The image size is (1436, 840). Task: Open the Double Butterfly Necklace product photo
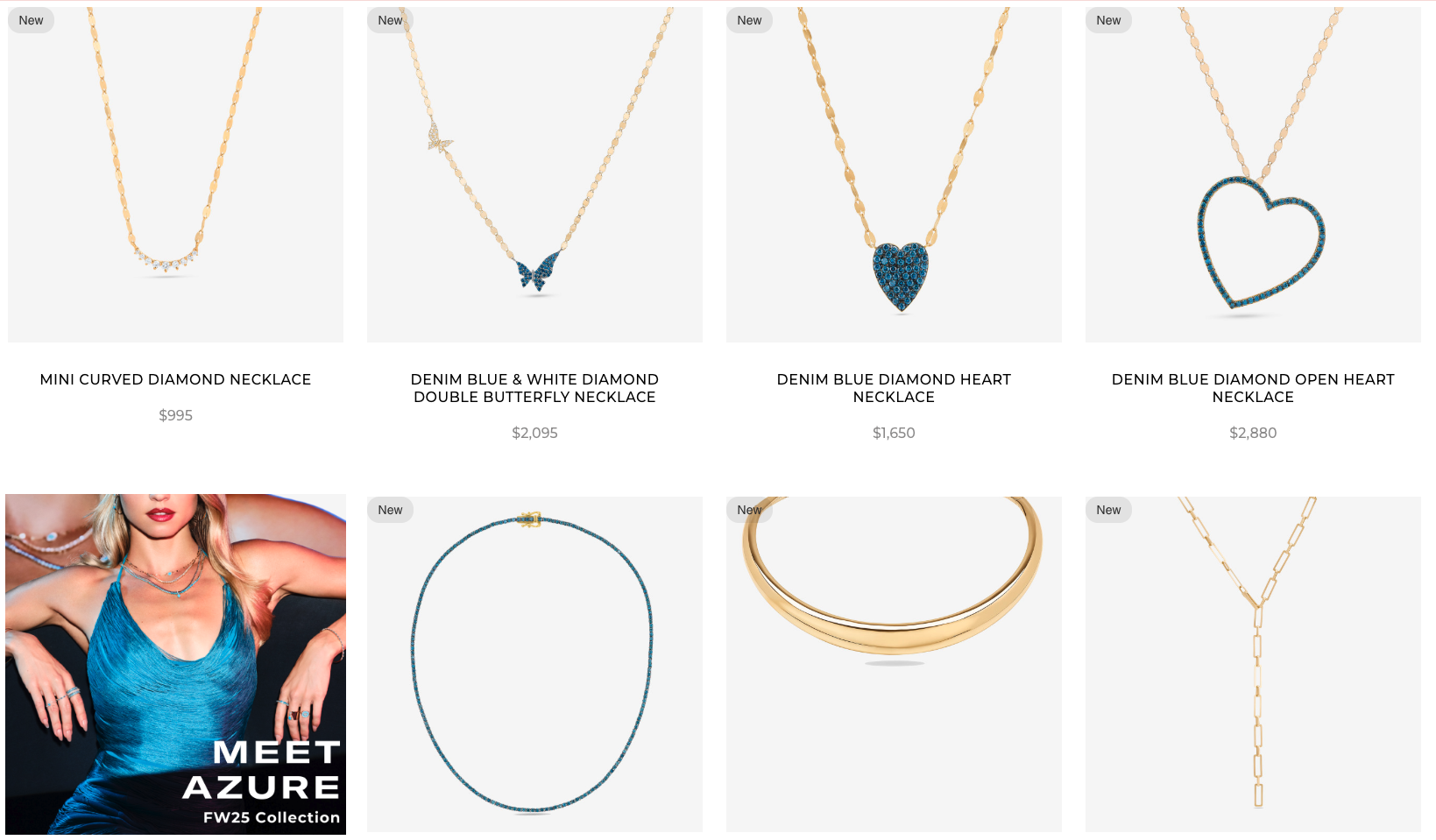click(534, 174)
